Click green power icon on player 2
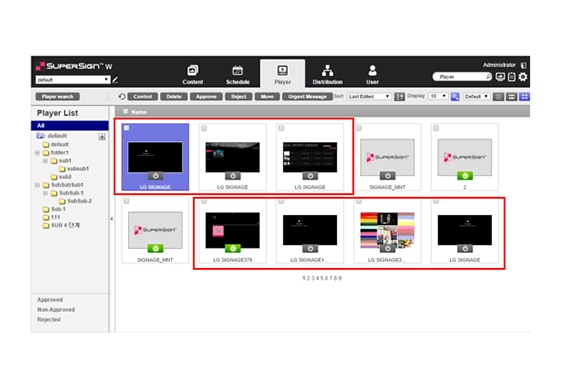 465,176
